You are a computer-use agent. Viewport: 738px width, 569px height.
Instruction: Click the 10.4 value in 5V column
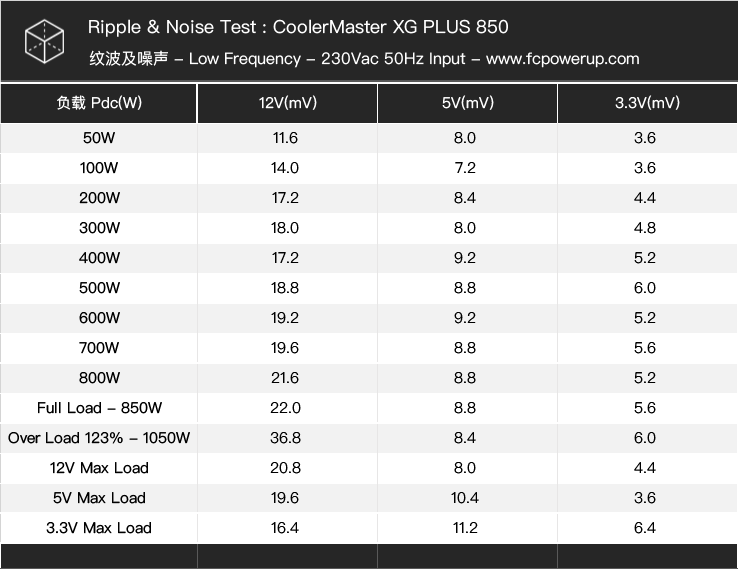[465, 498]
